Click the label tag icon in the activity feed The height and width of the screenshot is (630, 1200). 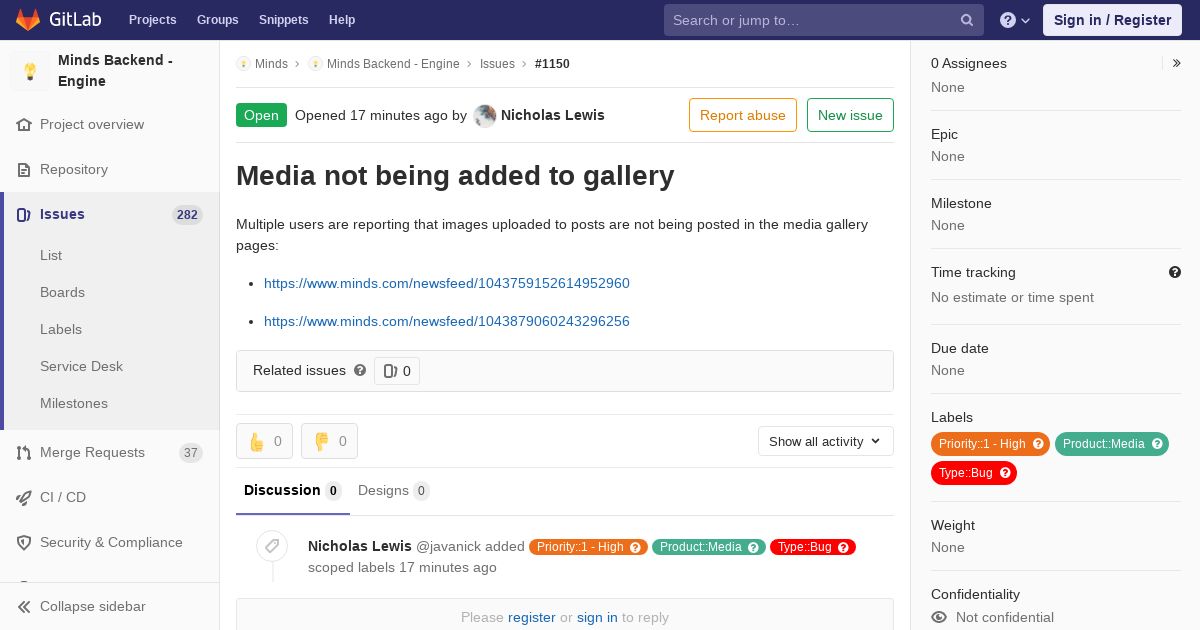click(272, 546)
